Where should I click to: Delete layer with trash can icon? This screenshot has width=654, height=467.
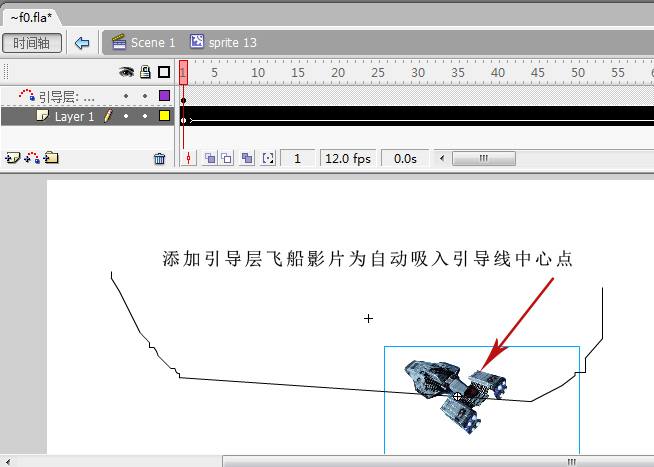pyautogui.click(x=159, y=158)
